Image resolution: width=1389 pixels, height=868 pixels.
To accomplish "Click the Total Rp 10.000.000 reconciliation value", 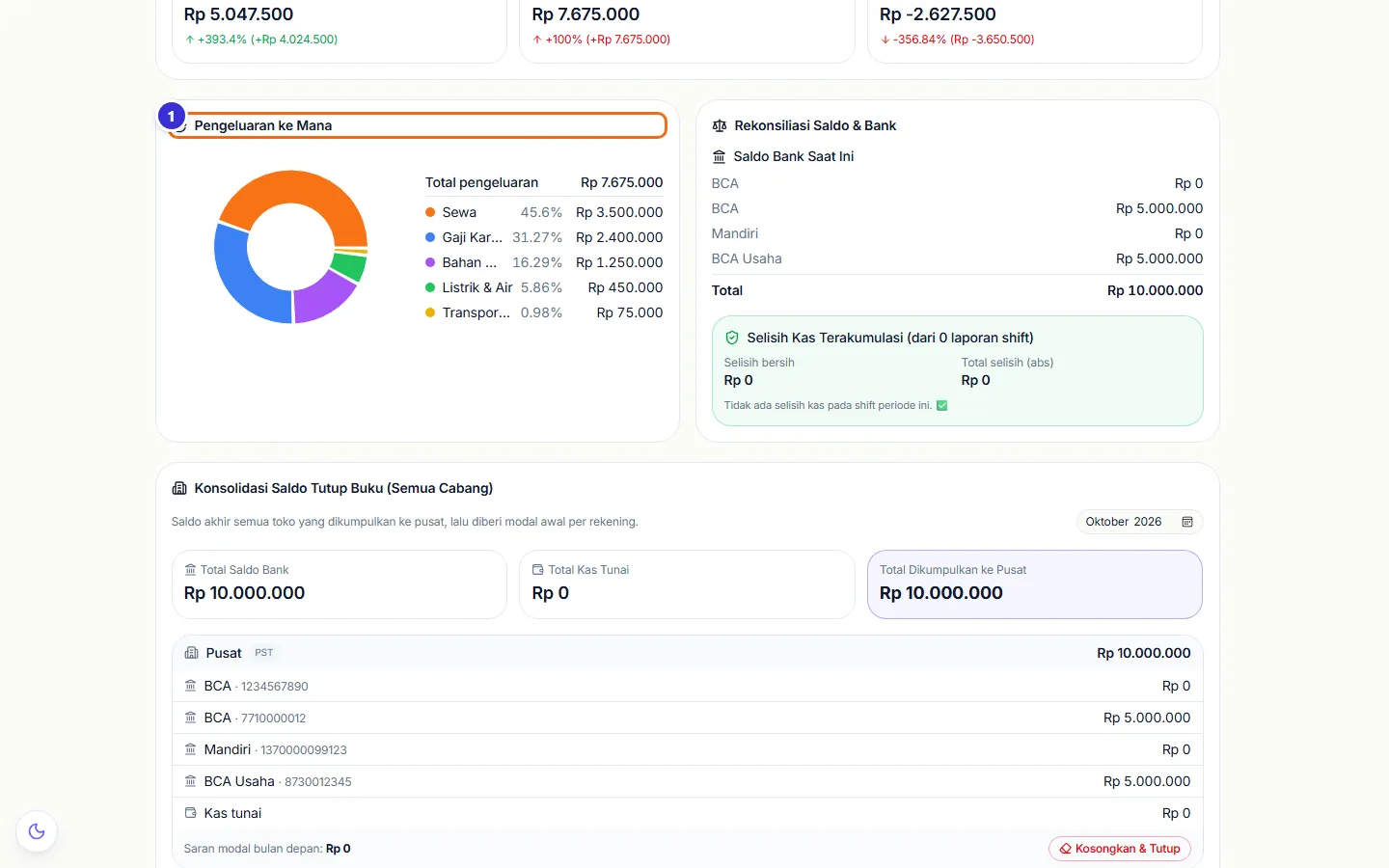I will (x=1155, y=290).
